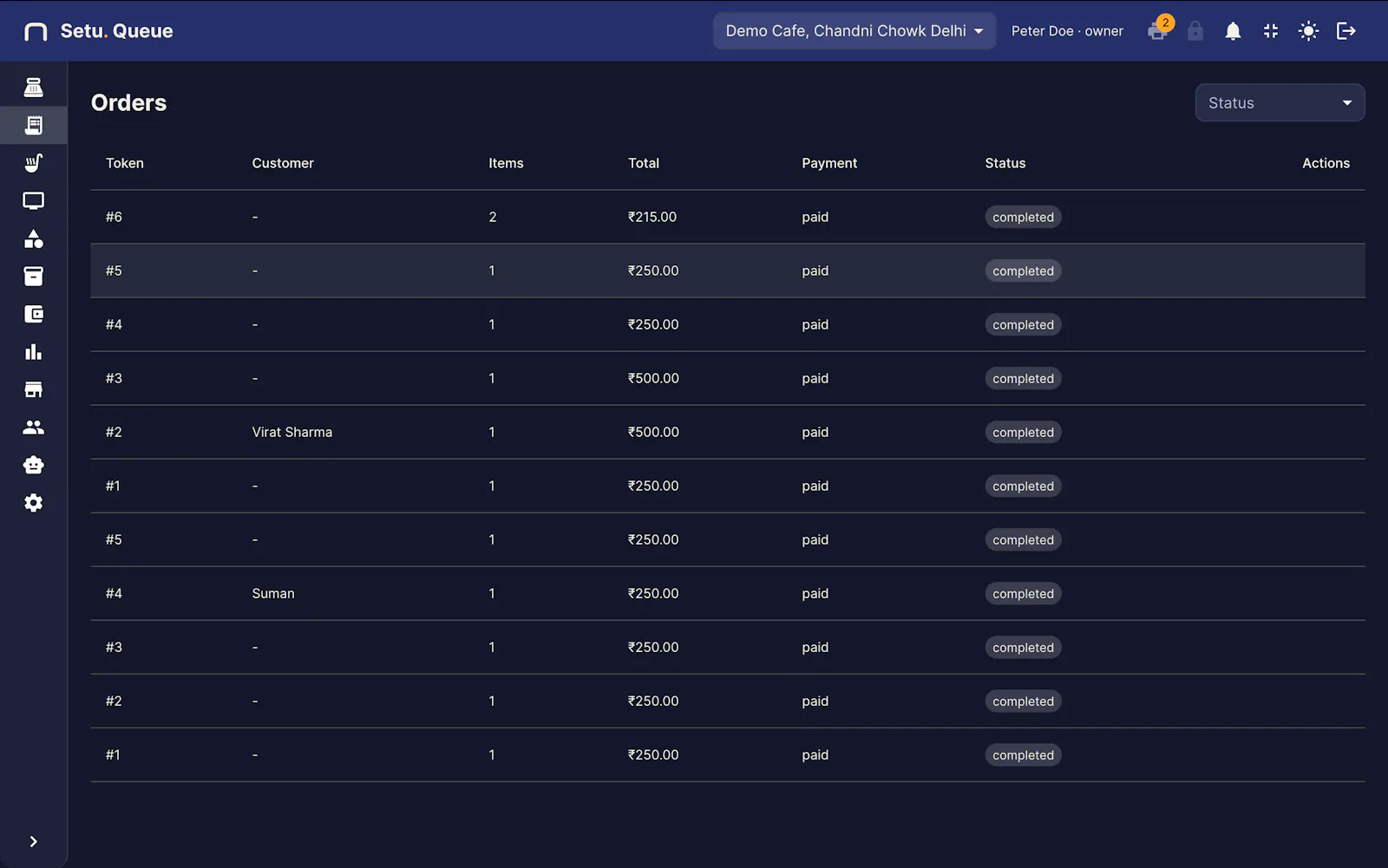Click the Actions column header

click(1326, 163)
